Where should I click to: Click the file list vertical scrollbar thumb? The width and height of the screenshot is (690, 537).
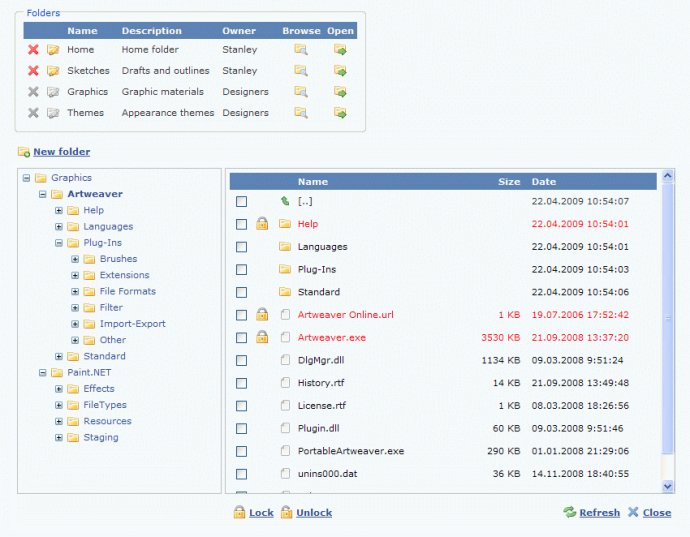click(x=668, y=318)
